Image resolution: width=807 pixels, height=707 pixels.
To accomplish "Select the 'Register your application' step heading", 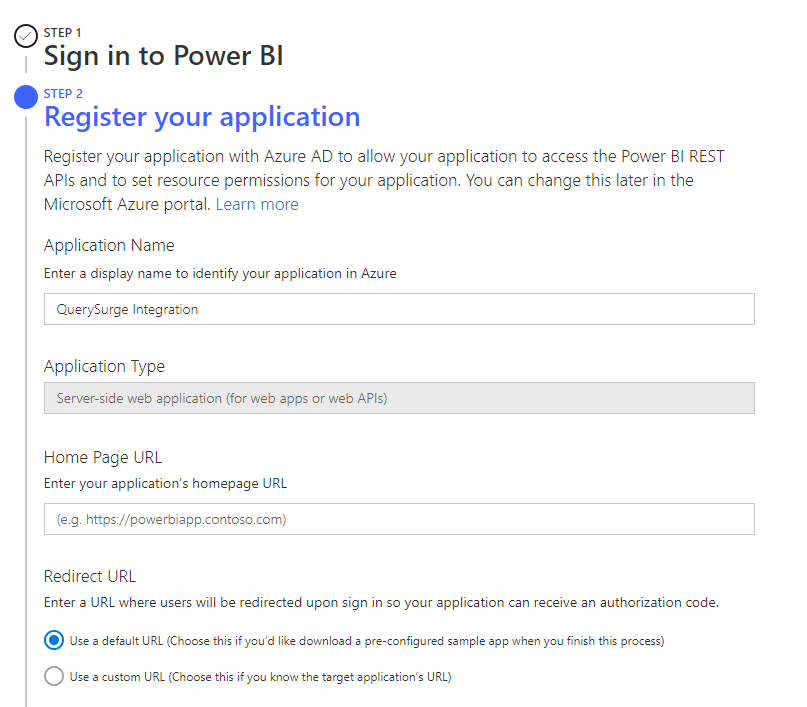I will [x=202, y=117].
